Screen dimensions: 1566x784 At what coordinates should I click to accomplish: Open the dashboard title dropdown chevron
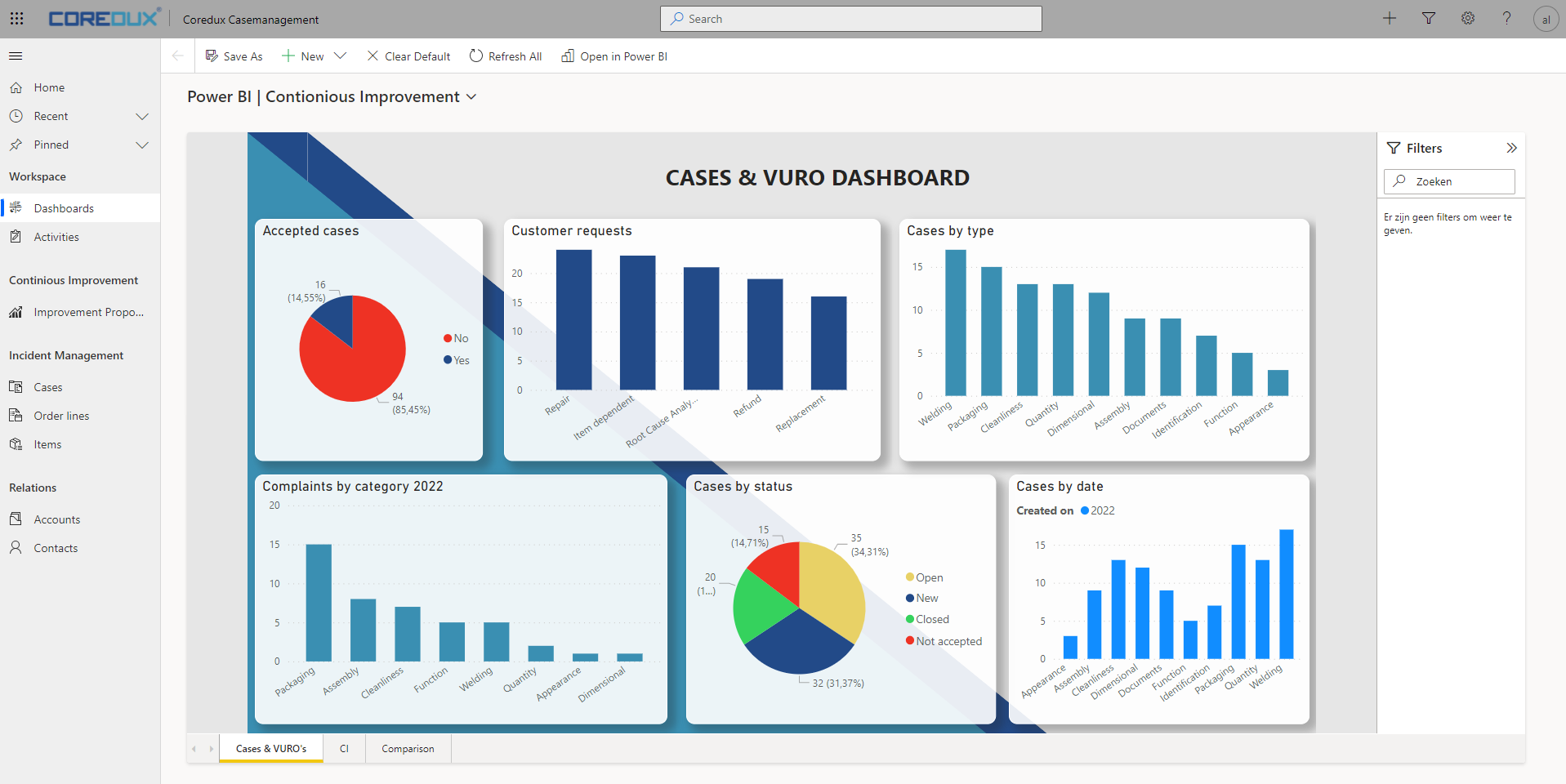[471, 97]
